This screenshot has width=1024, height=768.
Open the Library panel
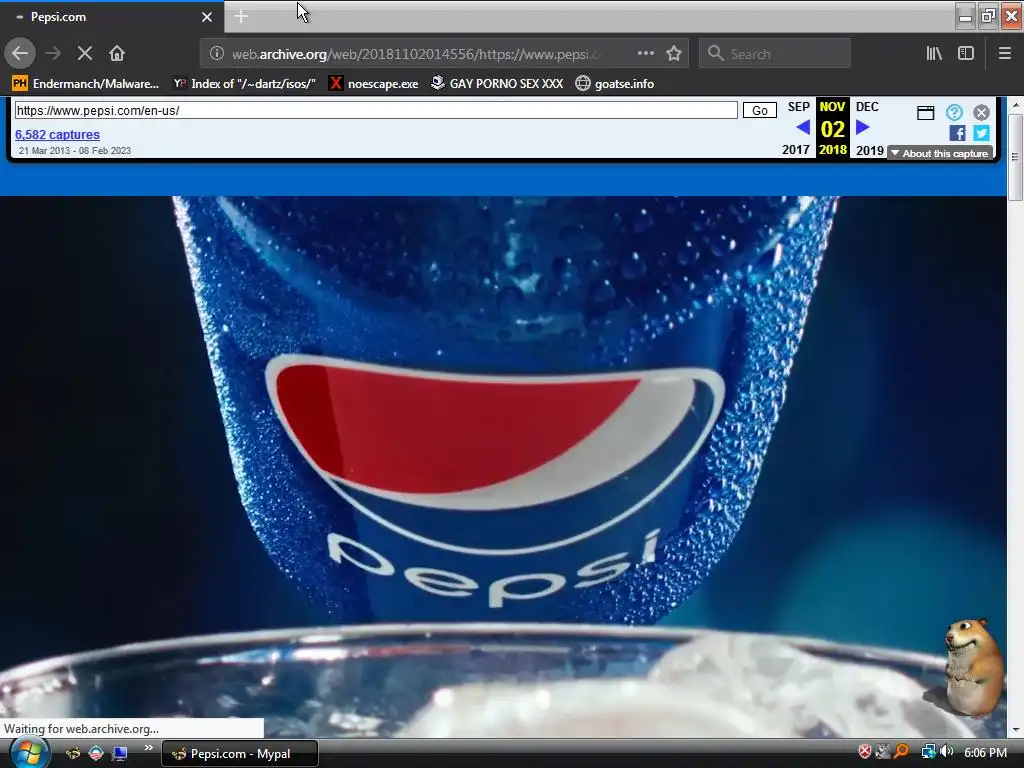click(x=934, y=54)
